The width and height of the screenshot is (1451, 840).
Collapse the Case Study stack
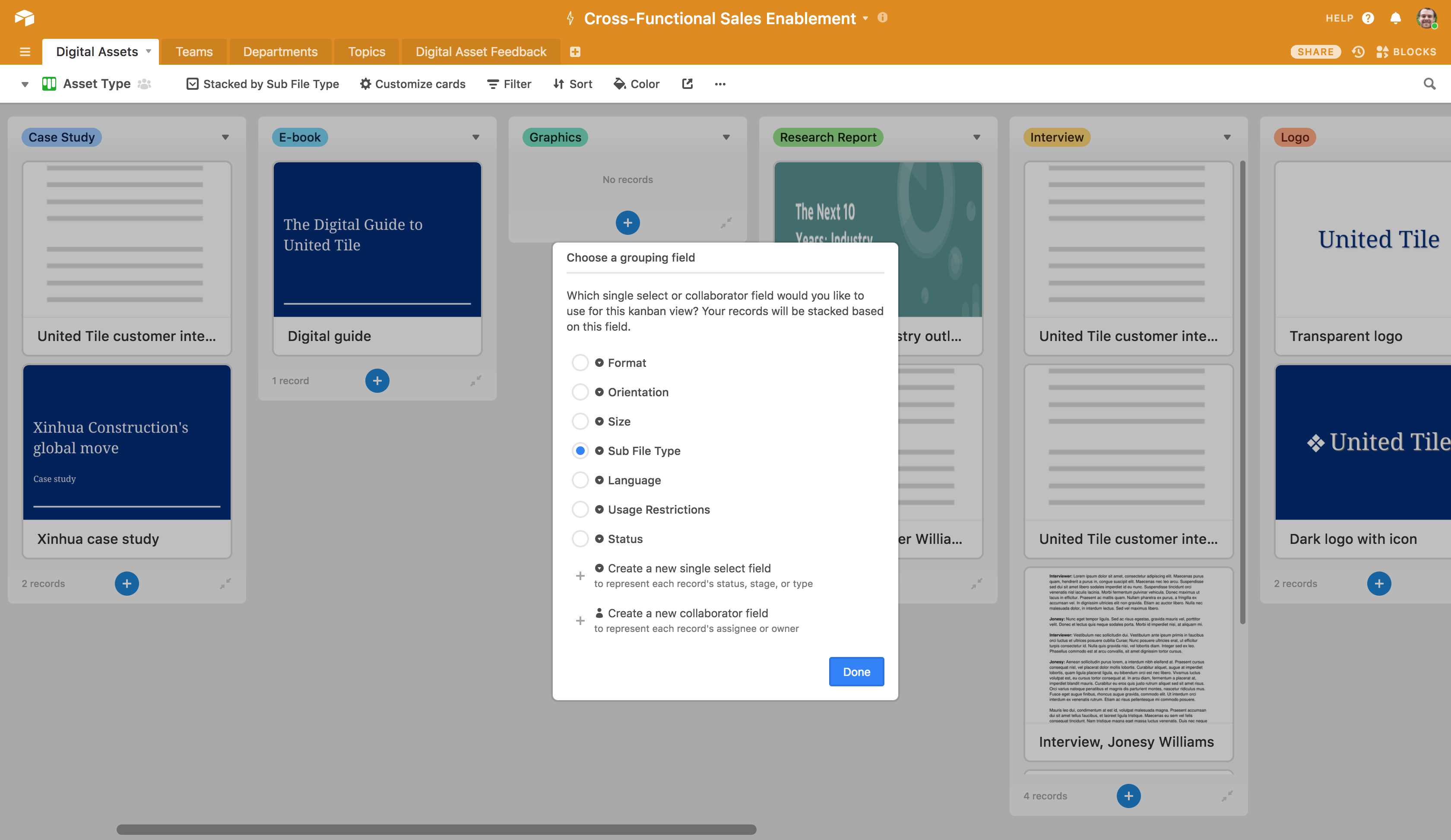tap(225, 584)
